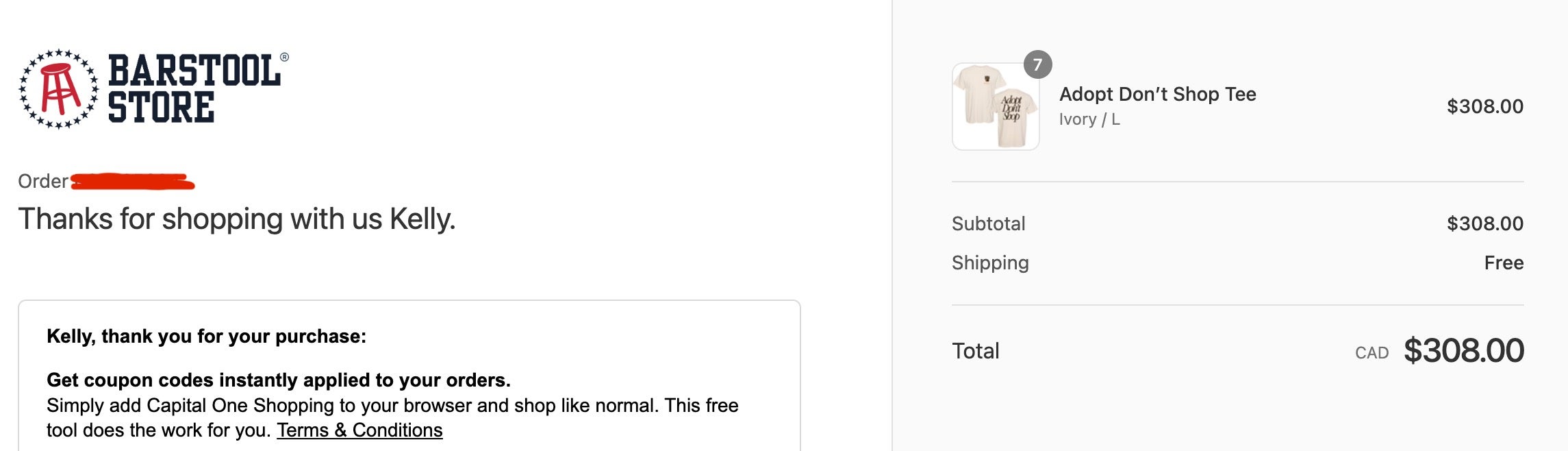The width and height of the screenshot is (1568, 451).
Task: Click the Adopt Don't Shop Tee title
Action: 1157,94
